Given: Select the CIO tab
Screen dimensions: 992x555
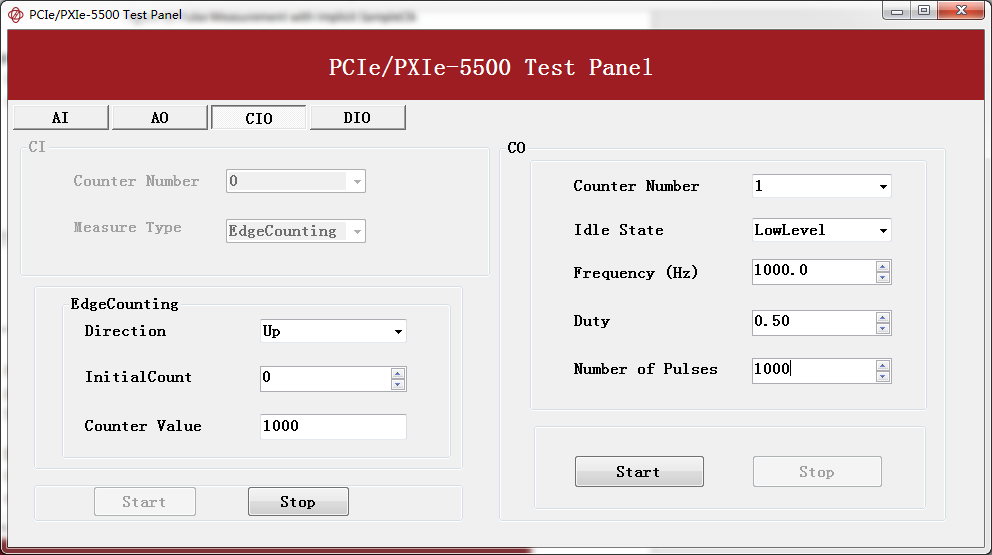Looking at the screenshot, I should point(258,118).
